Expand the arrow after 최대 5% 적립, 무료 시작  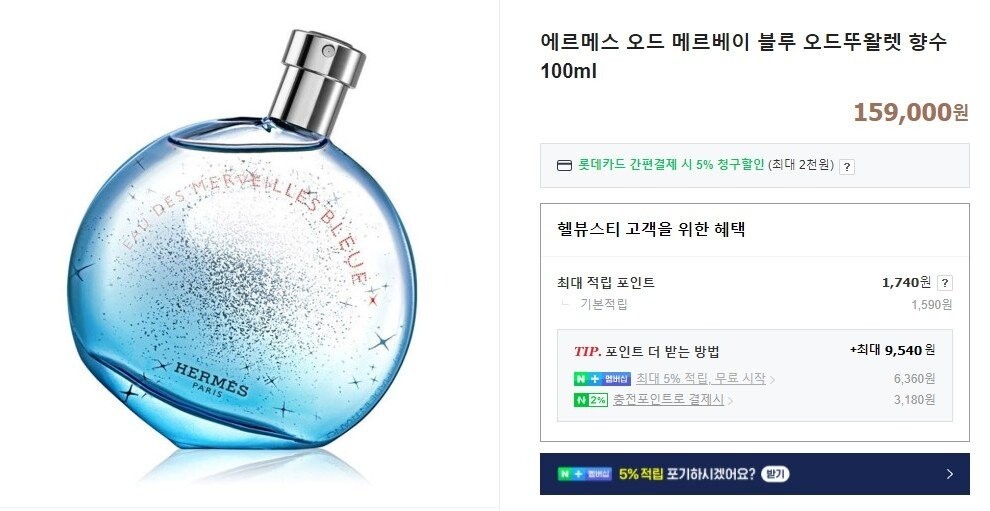(773, 380)
